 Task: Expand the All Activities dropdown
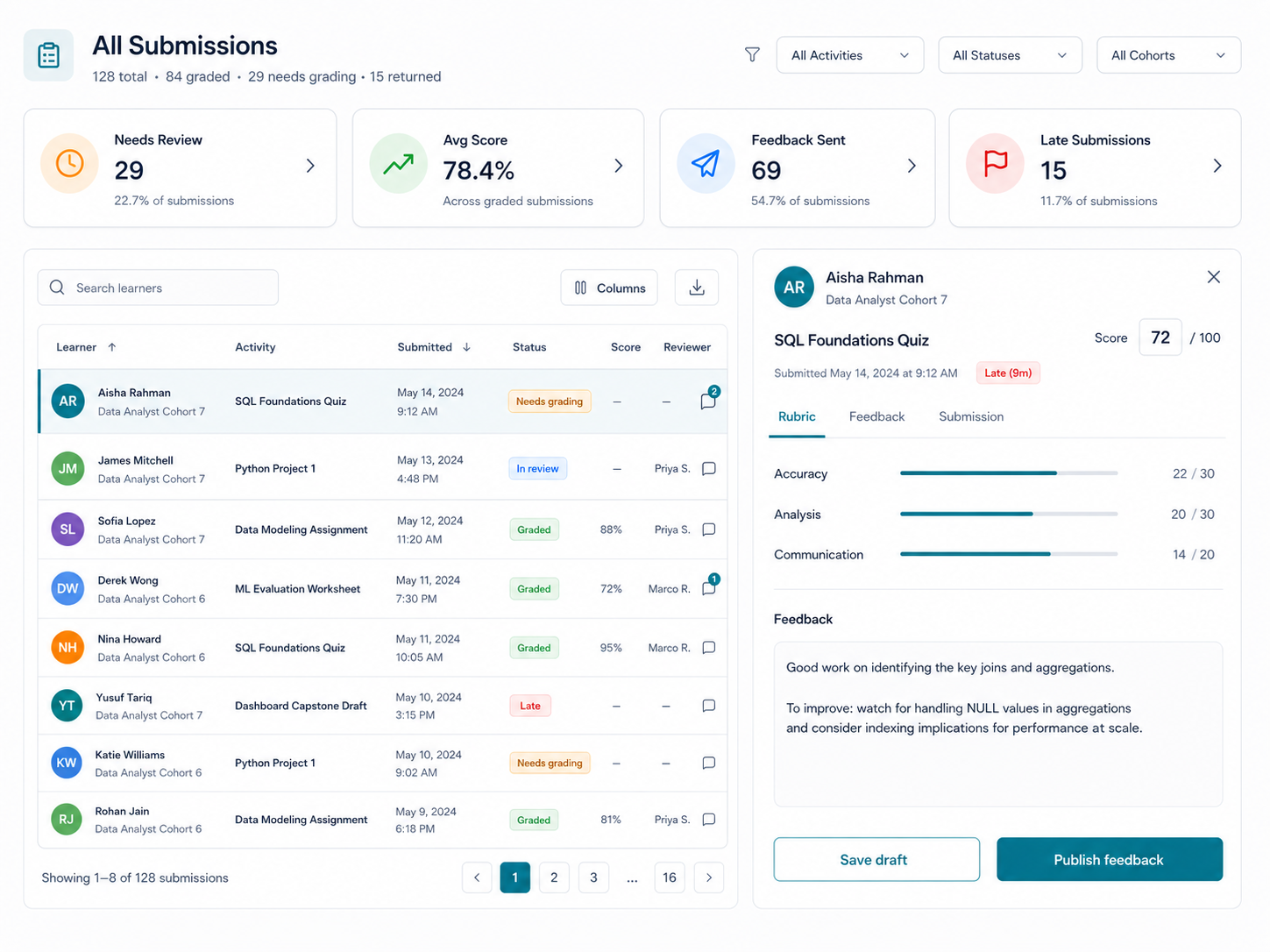pos(850,55)
